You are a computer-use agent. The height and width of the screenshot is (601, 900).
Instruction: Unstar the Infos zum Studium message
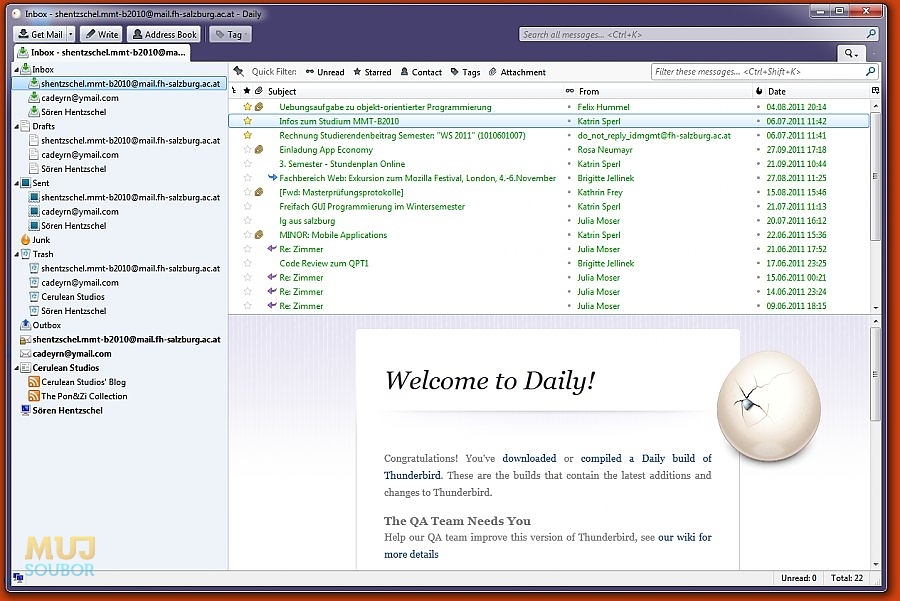point(247,121)
